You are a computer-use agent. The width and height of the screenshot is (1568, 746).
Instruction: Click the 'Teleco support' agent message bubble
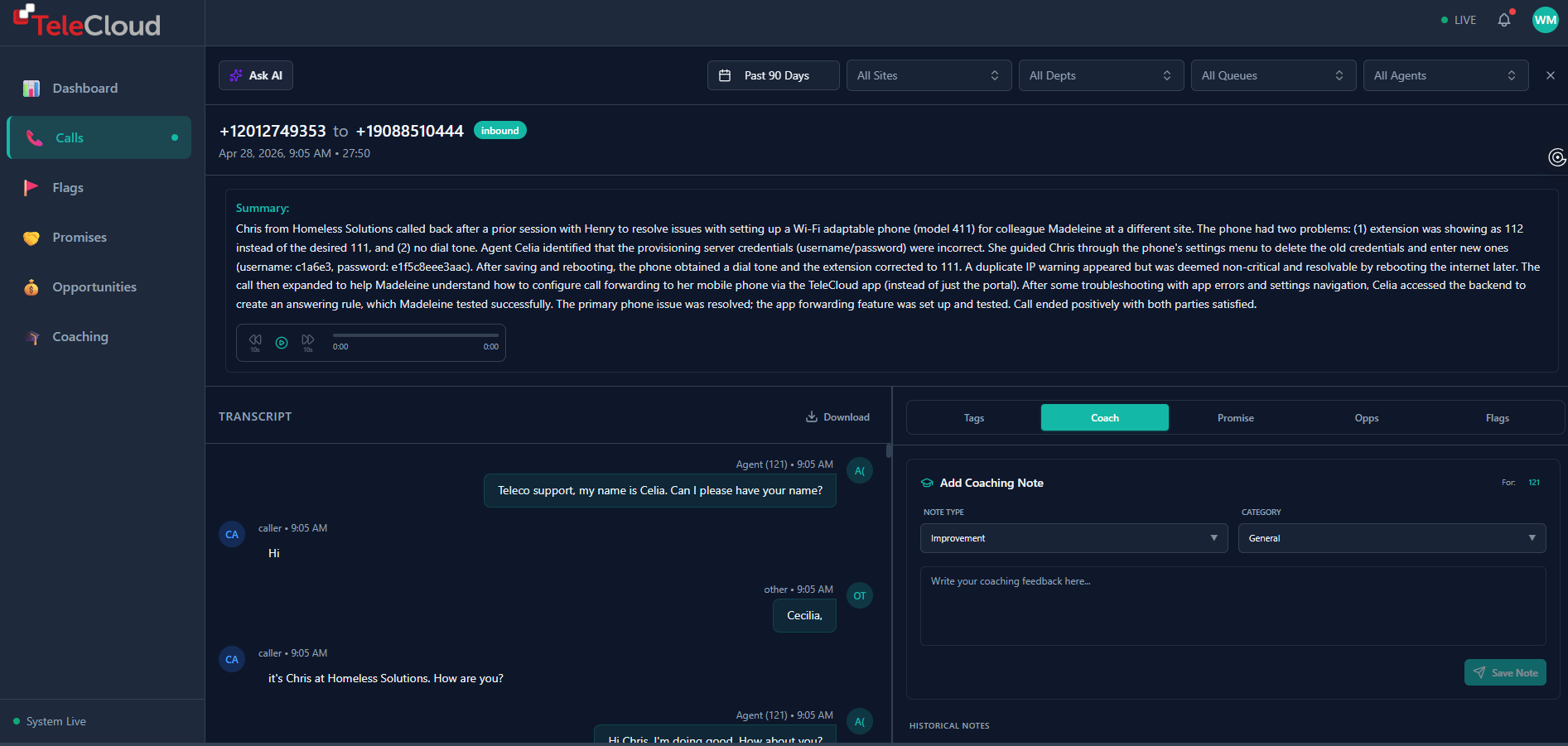[660, 490]
